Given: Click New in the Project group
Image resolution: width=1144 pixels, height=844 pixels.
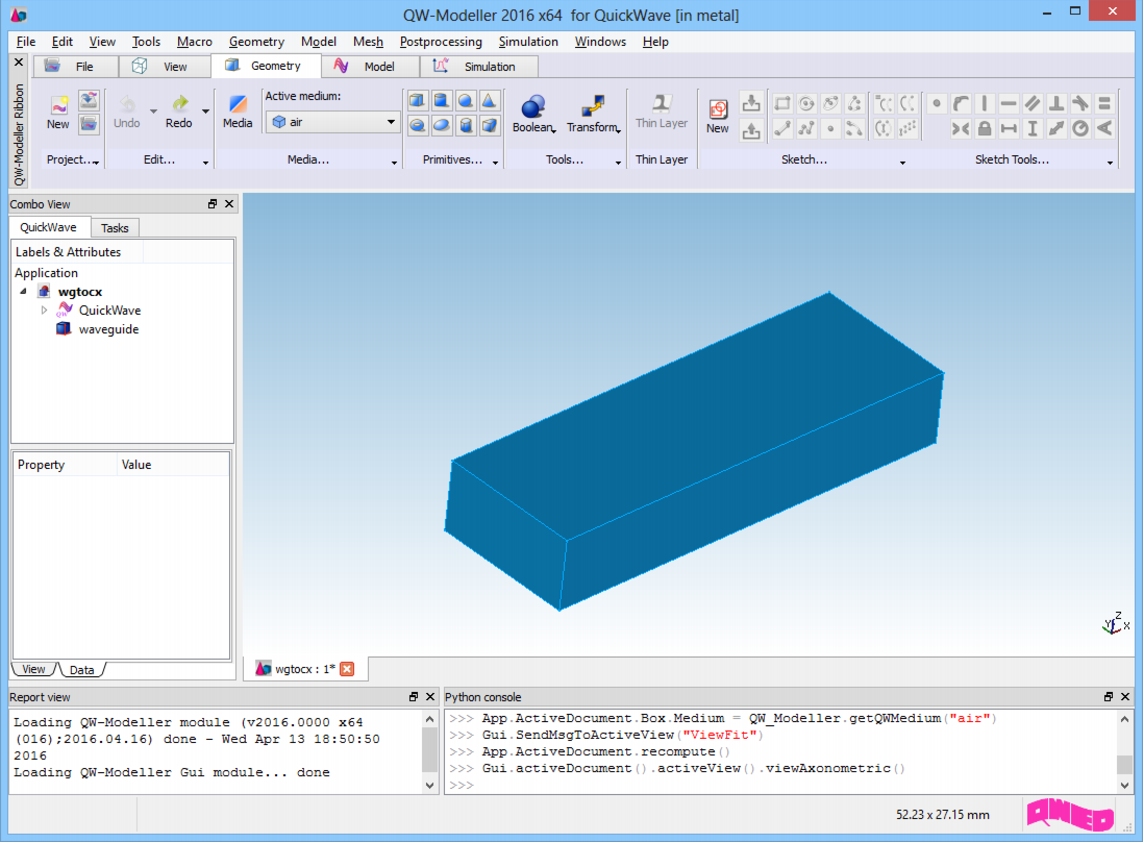Looking at the screenshot, I should pos(58,114).
